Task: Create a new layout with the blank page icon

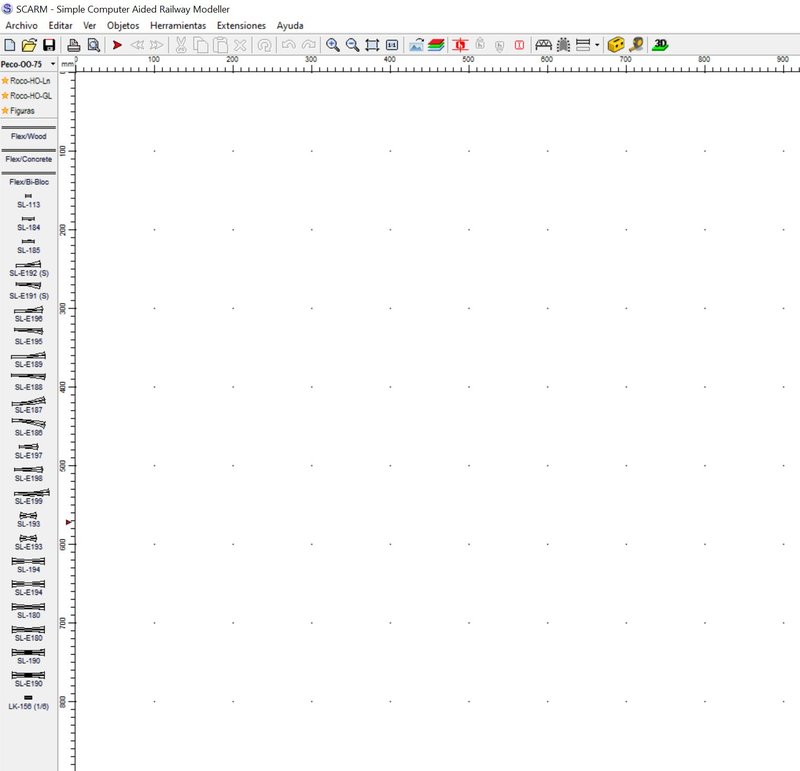Action: point(9,45)
